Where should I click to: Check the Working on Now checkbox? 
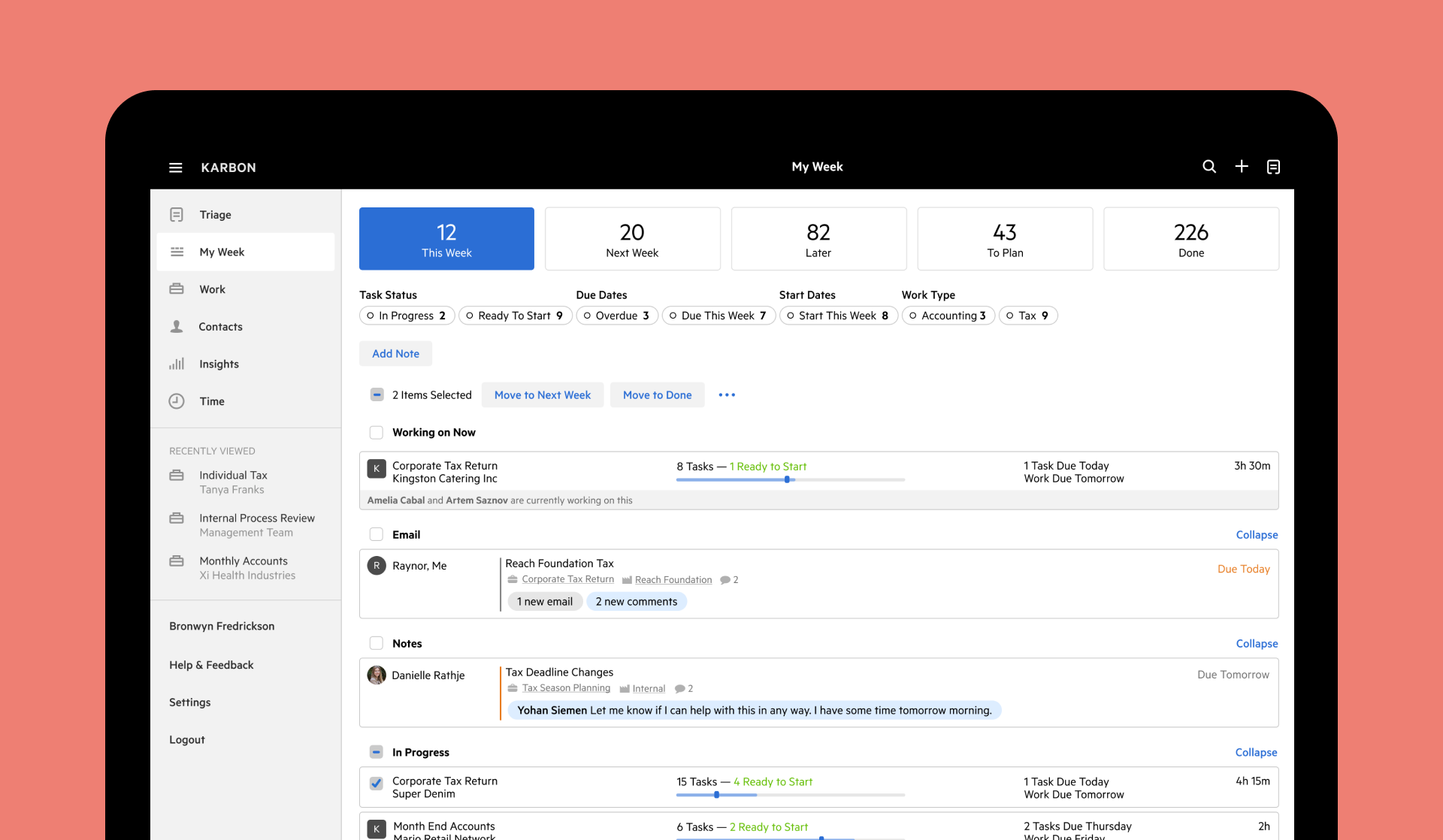pos(376,432)
